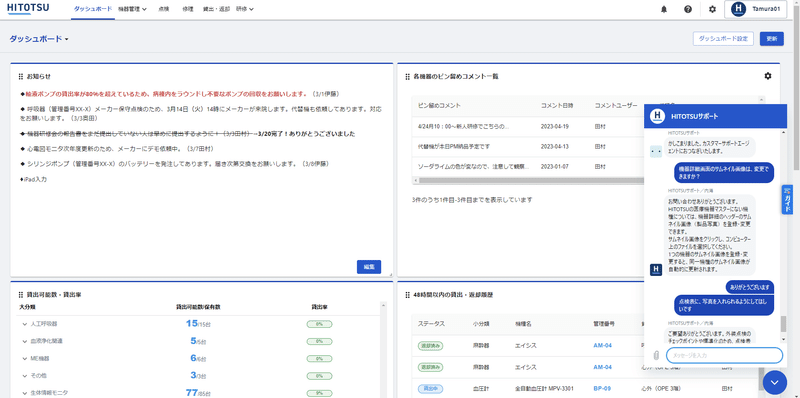This screenshot has height=398, width=800.
Task: Click the paperclip attachment icon in chat
Action: (657, 355)
